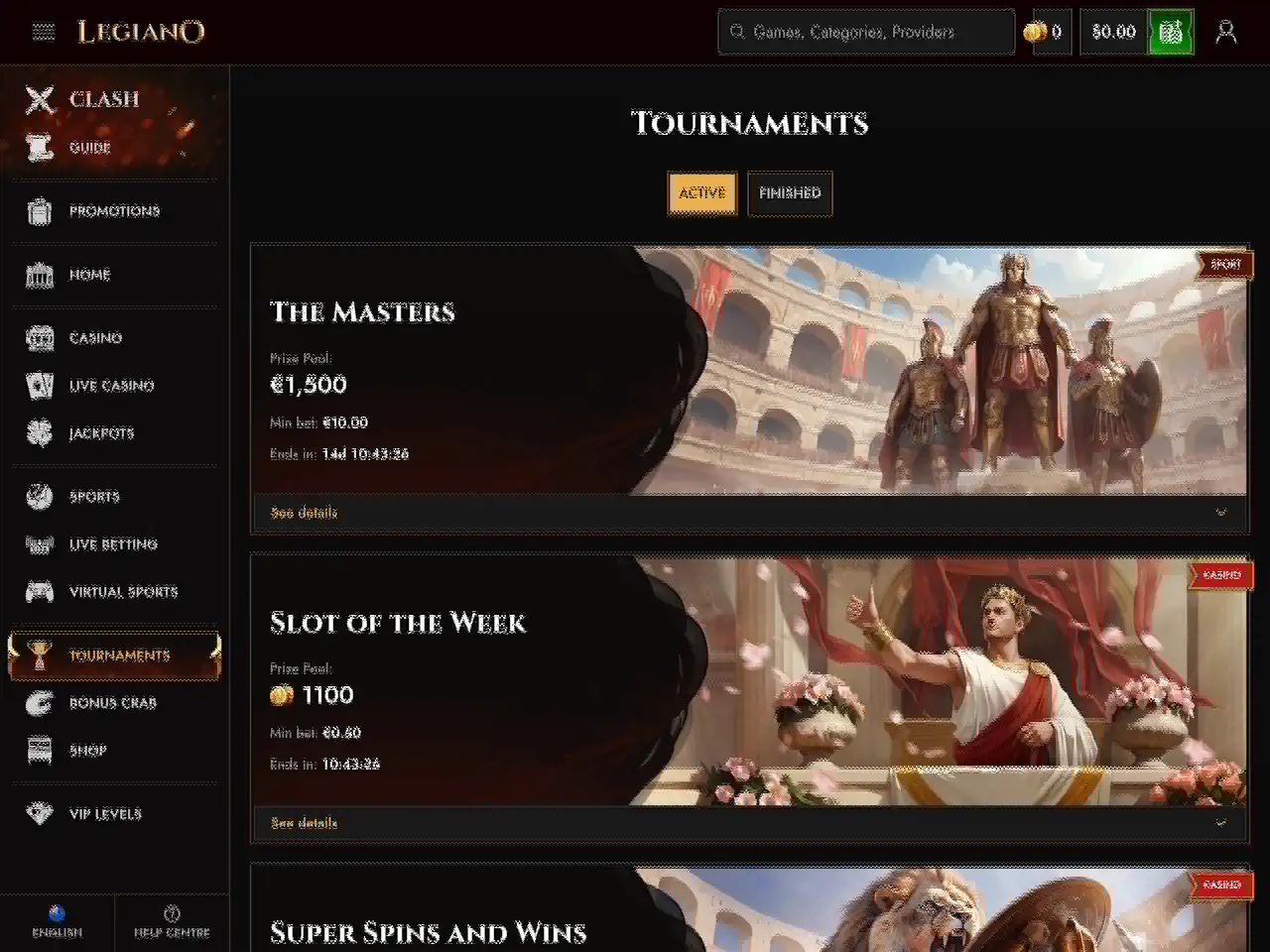This screenshot has width=1270, height=952.
Task: Open VIP Levels diamond icon
Action: tap(40, 814)
